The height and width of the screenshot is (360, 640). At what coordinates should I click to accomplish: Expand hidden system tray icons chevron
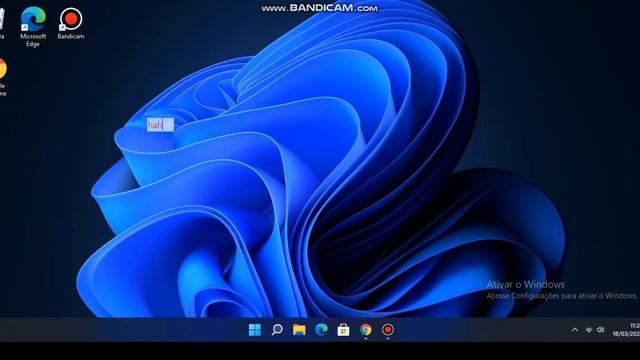(575, 330)
